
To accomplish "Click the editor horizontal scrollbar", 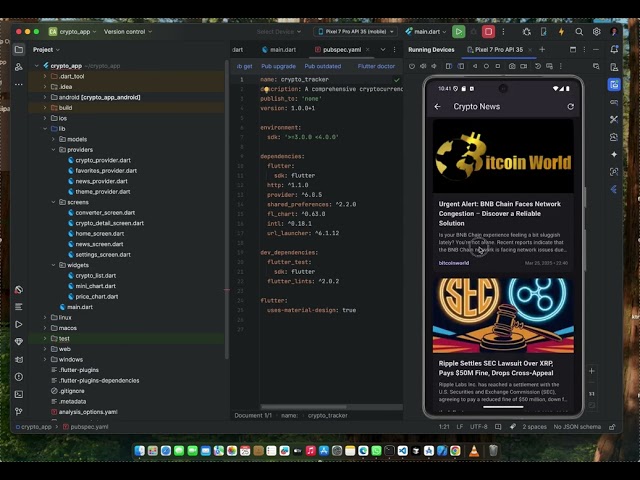I will tap(304, 407).
